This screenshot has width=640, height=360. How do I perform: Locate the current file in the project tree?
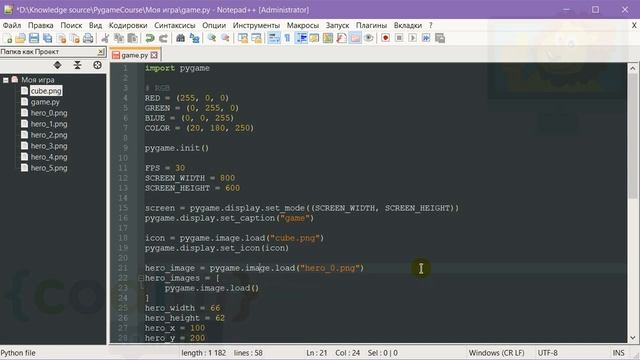pyautogui.click(x=97, y=65)
